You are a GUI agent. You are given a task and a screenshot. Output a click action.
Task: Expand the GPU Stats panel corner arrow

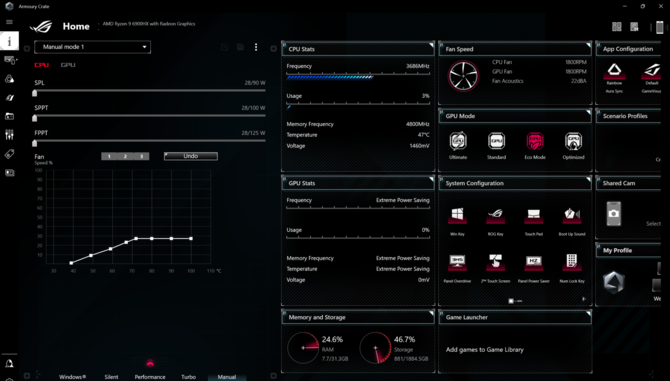tap(431, 180)
